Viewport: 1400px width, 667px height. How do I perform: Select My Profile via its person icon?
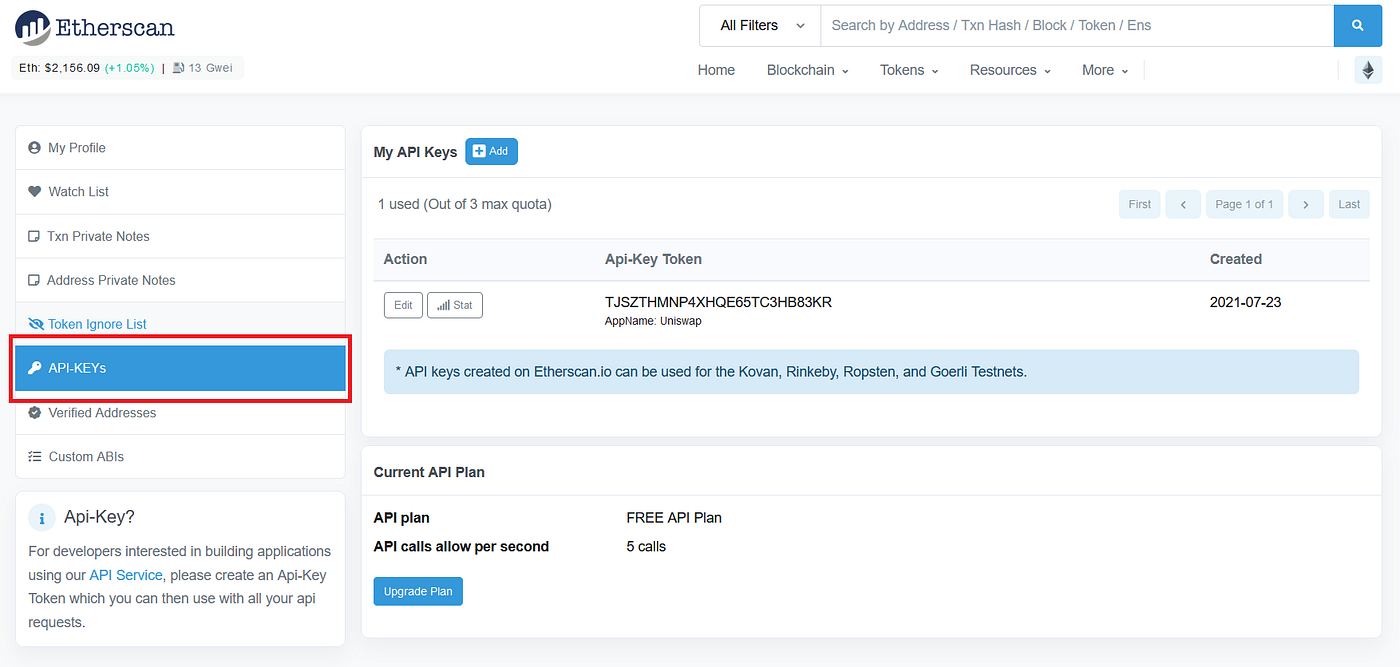click(35, 147)
